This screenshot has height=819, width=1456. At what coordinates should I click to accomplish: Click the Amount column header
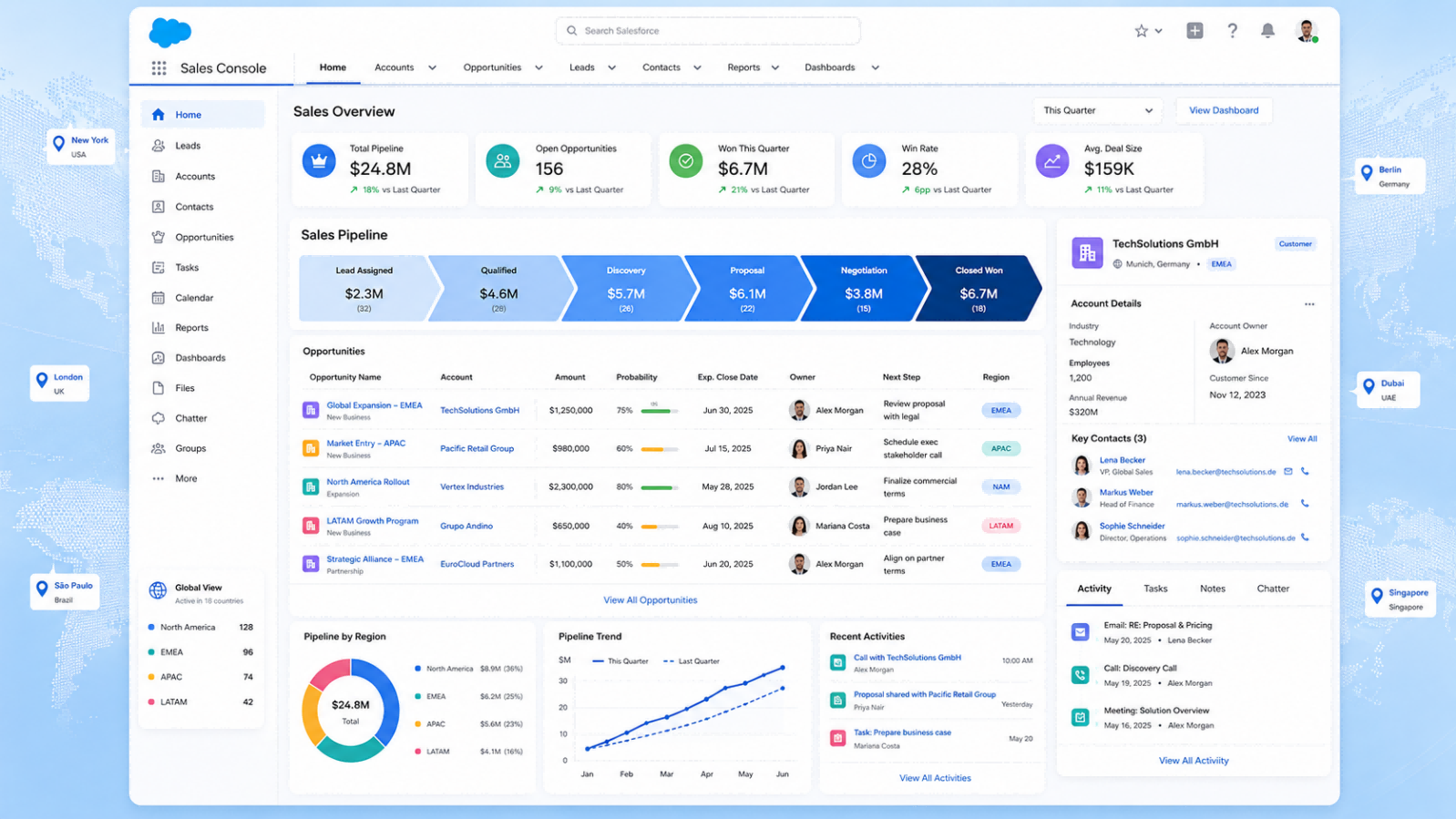570,377
